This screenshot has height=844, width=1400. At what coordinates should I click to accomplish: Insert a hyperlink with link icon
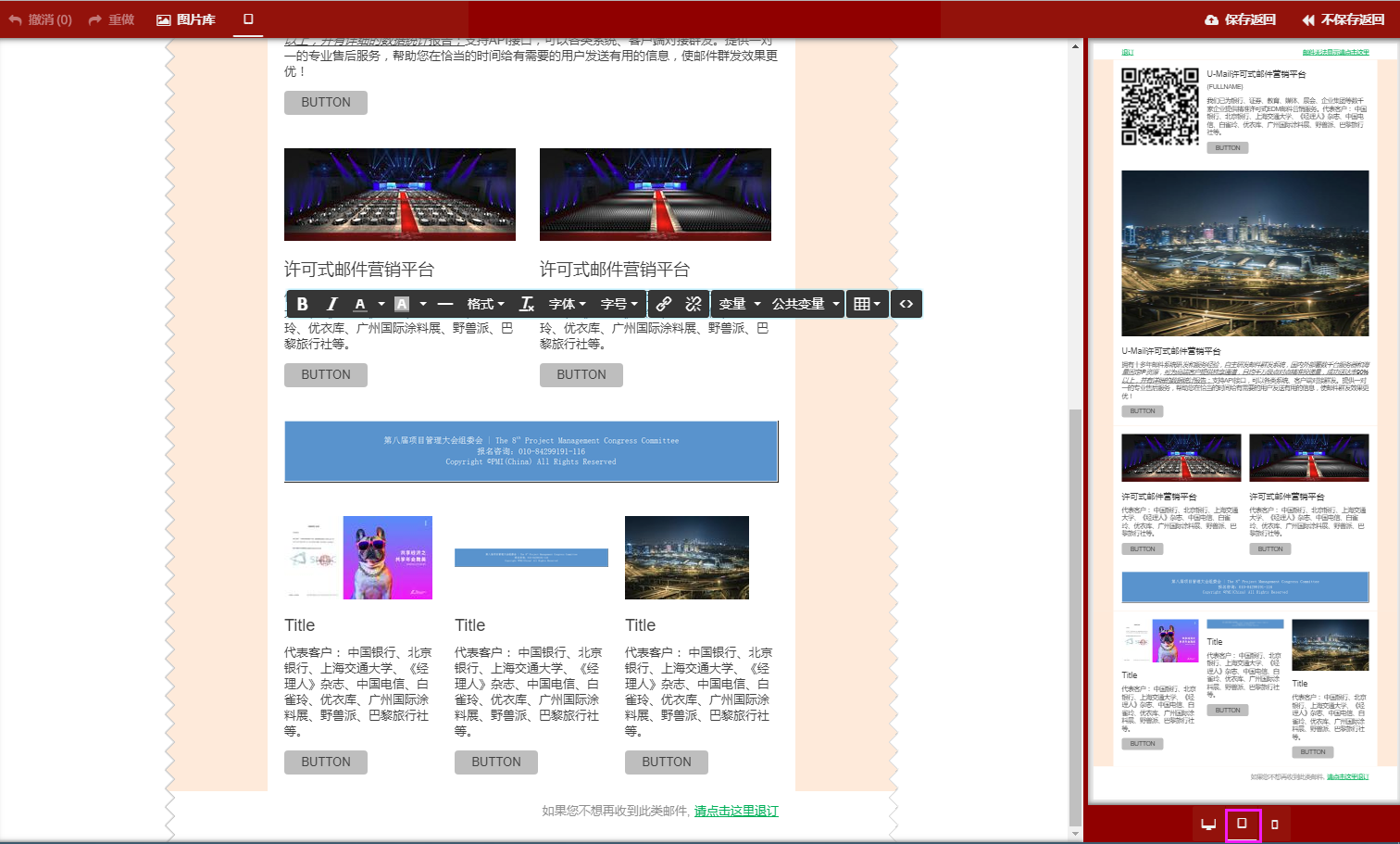663,304
